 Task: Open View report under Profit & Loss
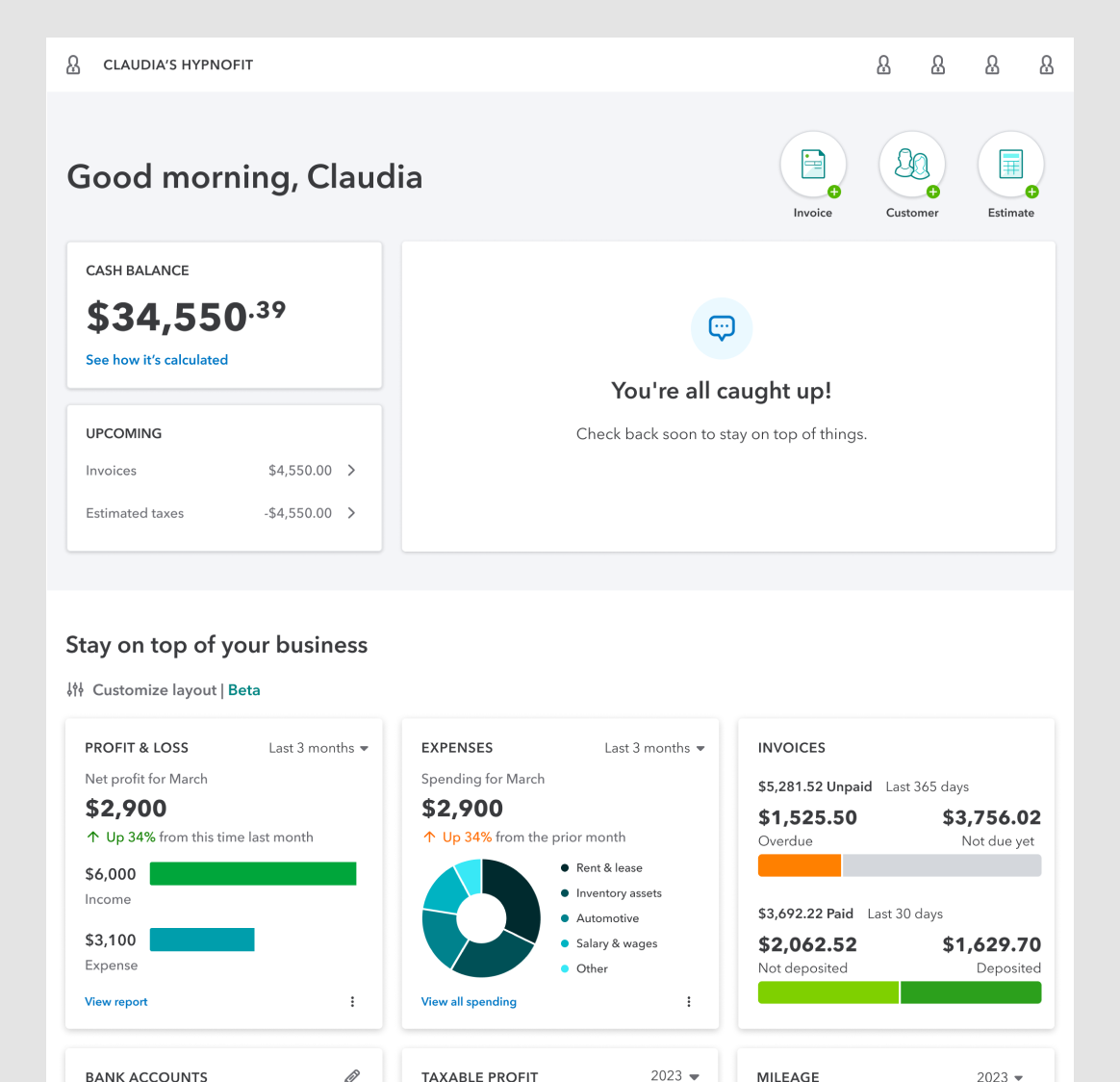tap(115, 1001)
